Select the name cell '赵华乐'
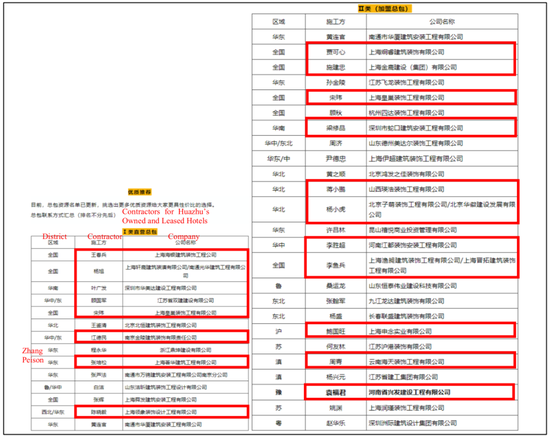Image resolution: width=550 pixels, height=437 pixels. pos(336,423)
